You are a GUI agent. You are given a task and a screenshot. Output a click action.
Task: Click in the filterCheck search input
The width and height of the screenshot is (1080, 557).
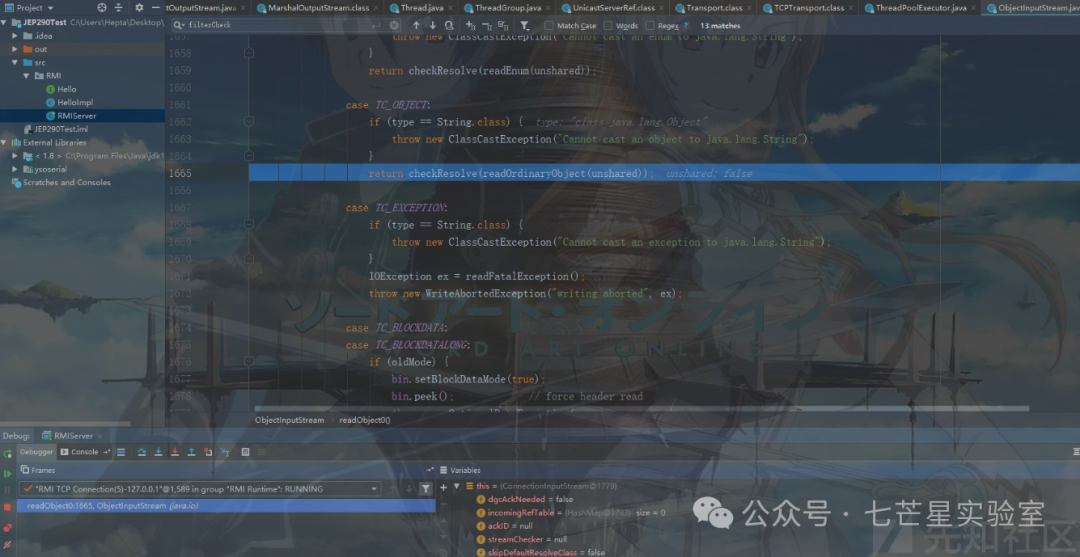[282, 25]
